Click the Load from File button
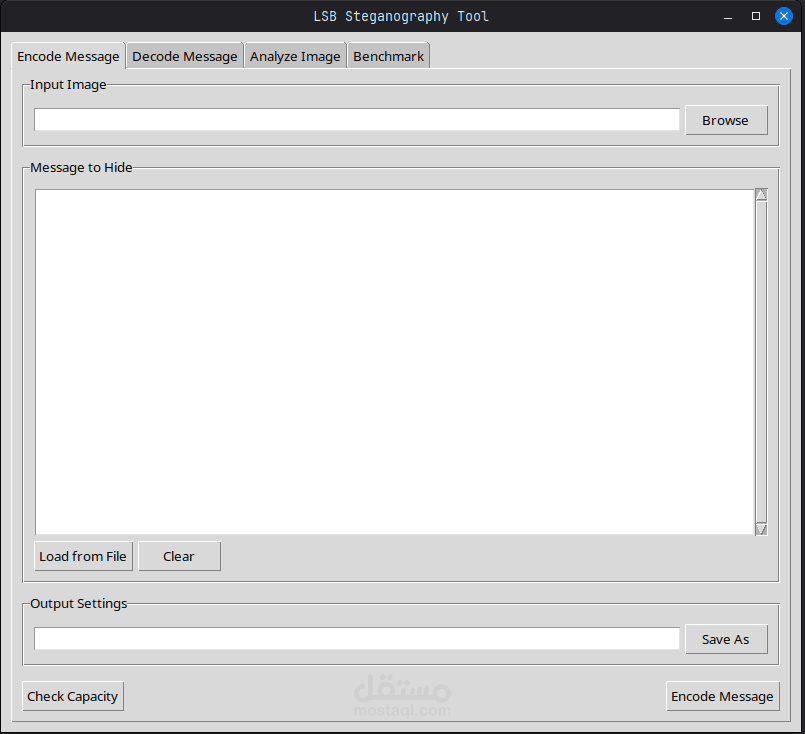 pos(83,556)
